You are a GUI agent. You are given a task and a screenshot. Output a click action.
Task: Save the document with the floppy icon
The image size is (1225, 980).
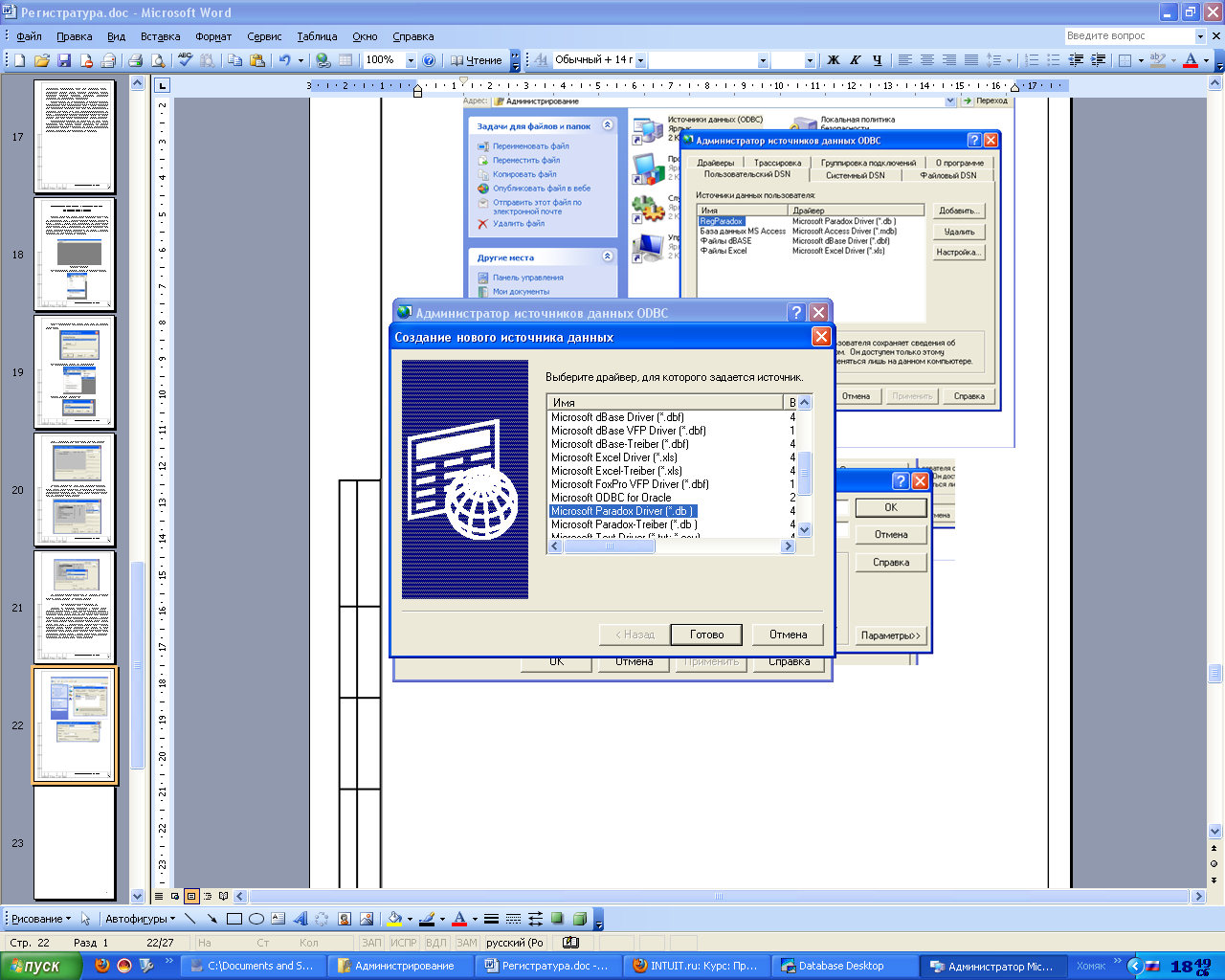coord(64,60)
